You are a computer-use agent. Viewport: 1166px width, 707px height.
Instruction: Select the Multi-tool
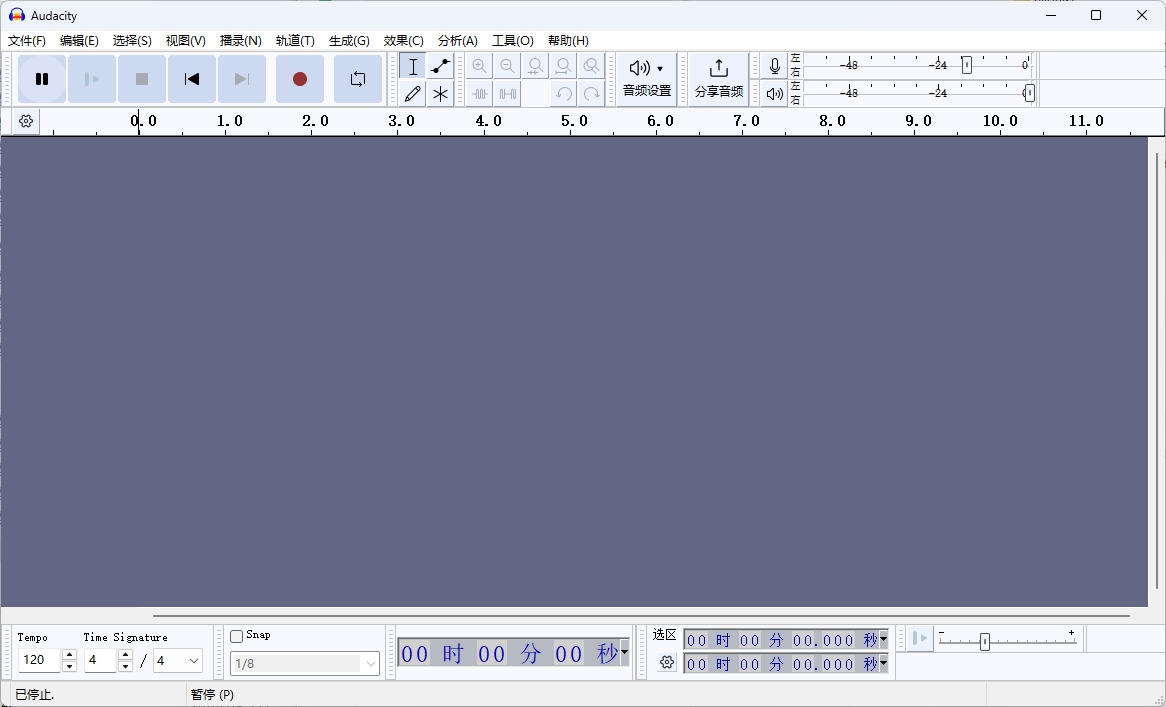(x=439, y=93)
